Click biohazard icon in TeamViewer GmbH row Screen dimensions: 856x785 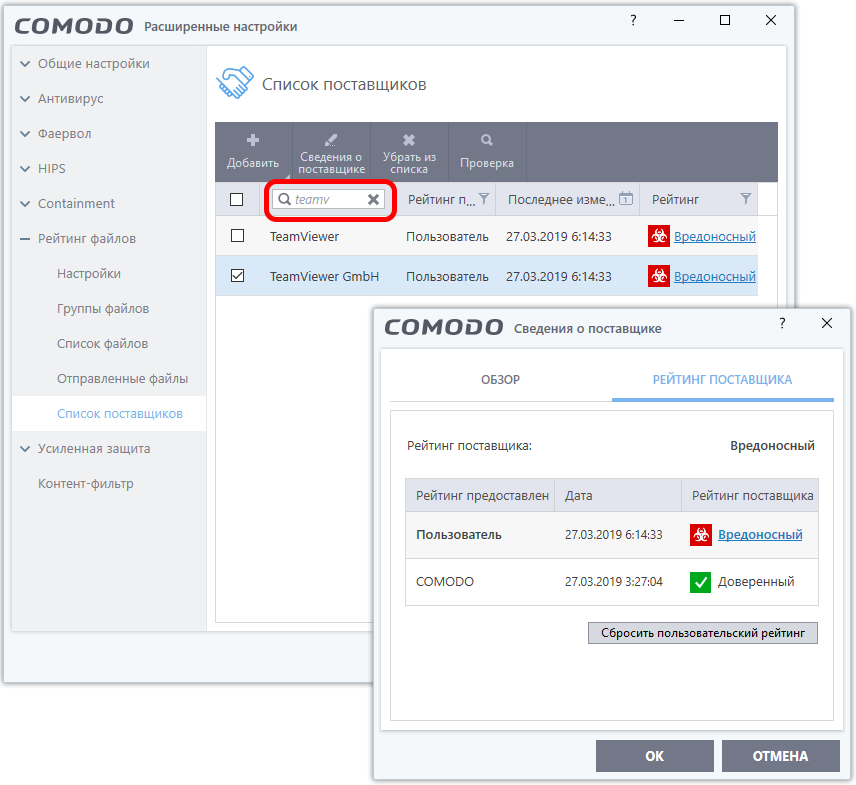click(x=659, y=276)
